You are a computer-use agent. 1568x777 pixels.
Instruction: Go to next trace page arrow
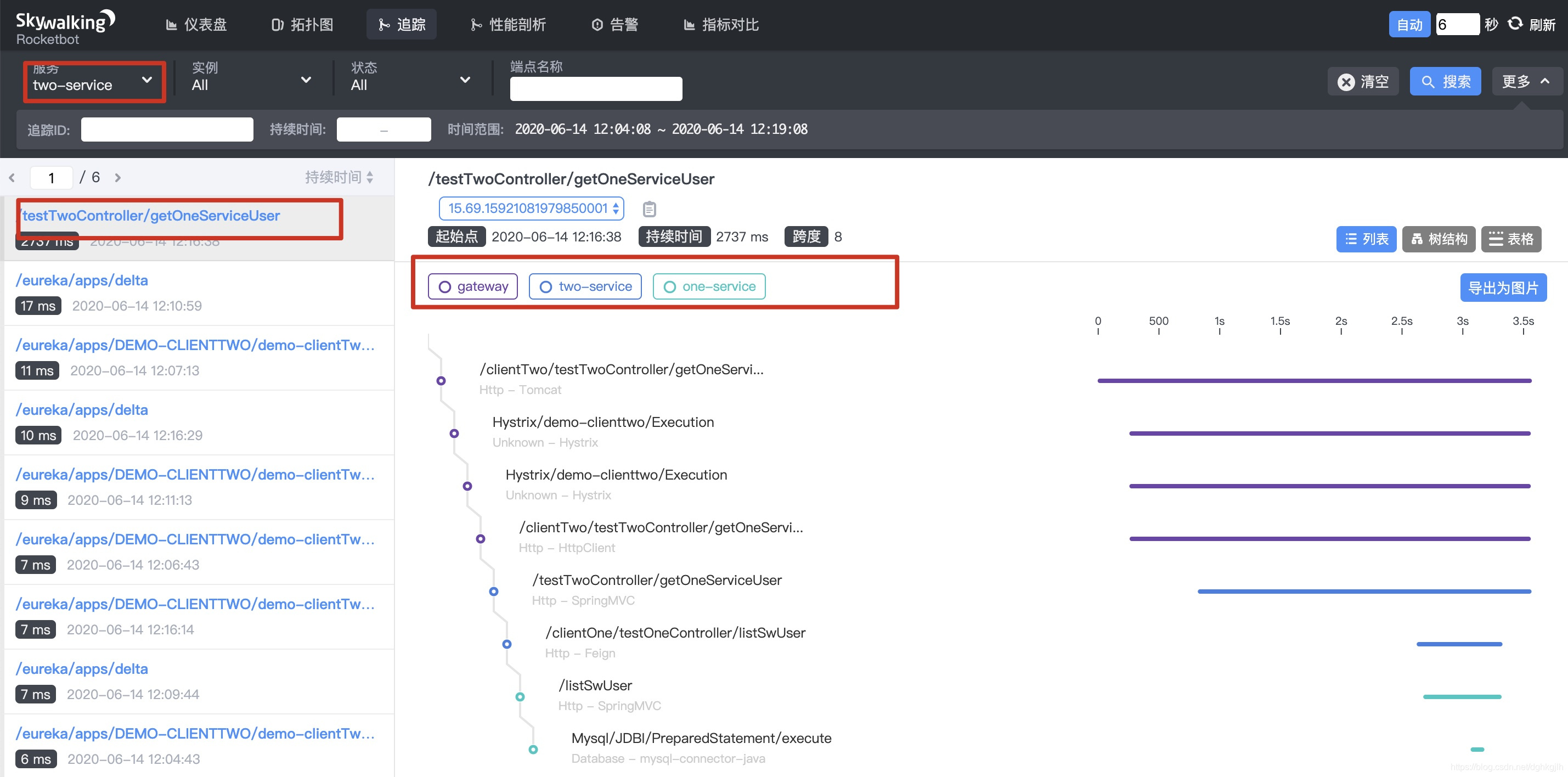118,178
